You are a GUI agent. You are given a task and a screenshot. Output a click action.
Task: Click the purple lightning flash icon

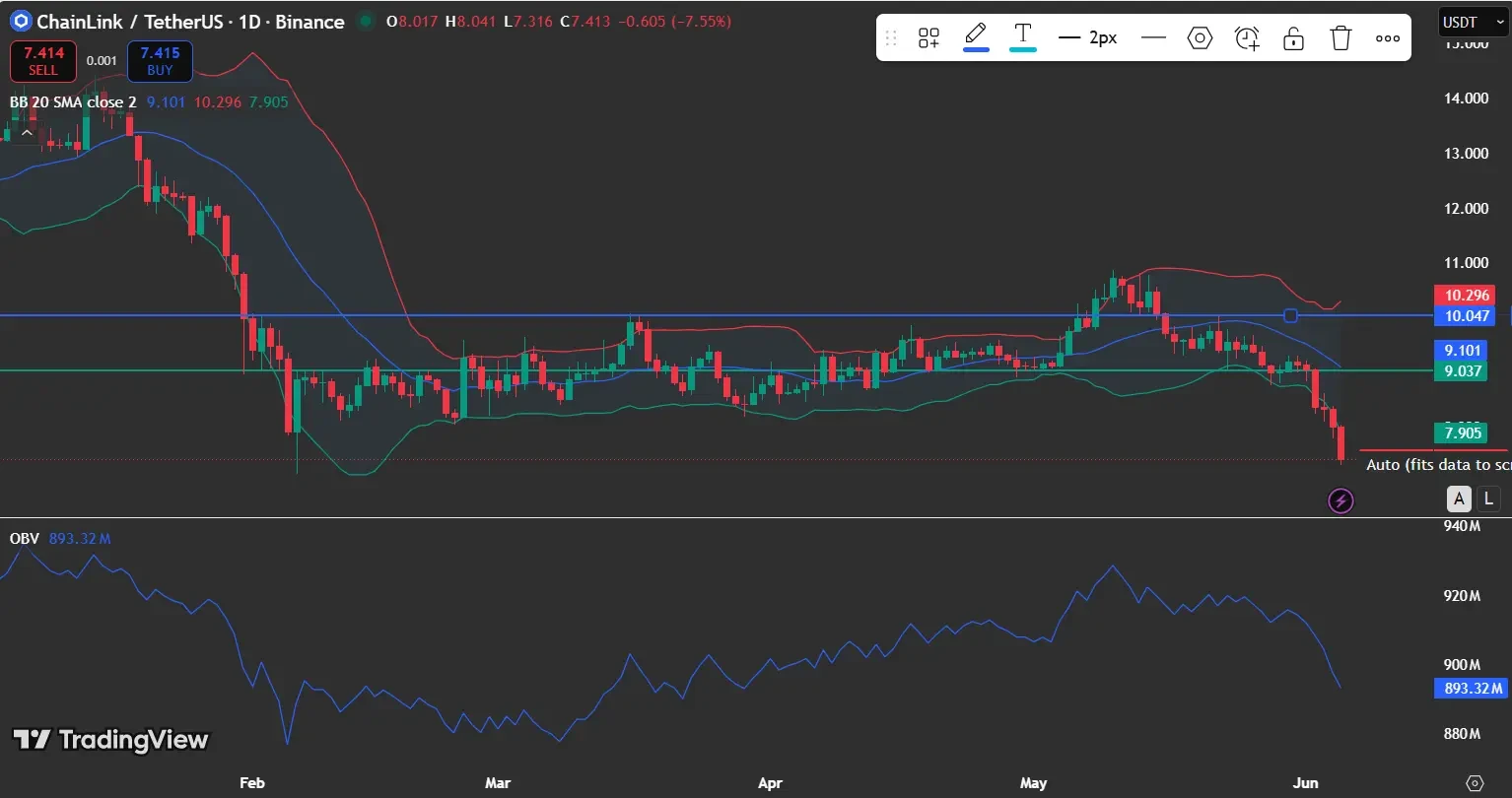tap(1340, 501)
